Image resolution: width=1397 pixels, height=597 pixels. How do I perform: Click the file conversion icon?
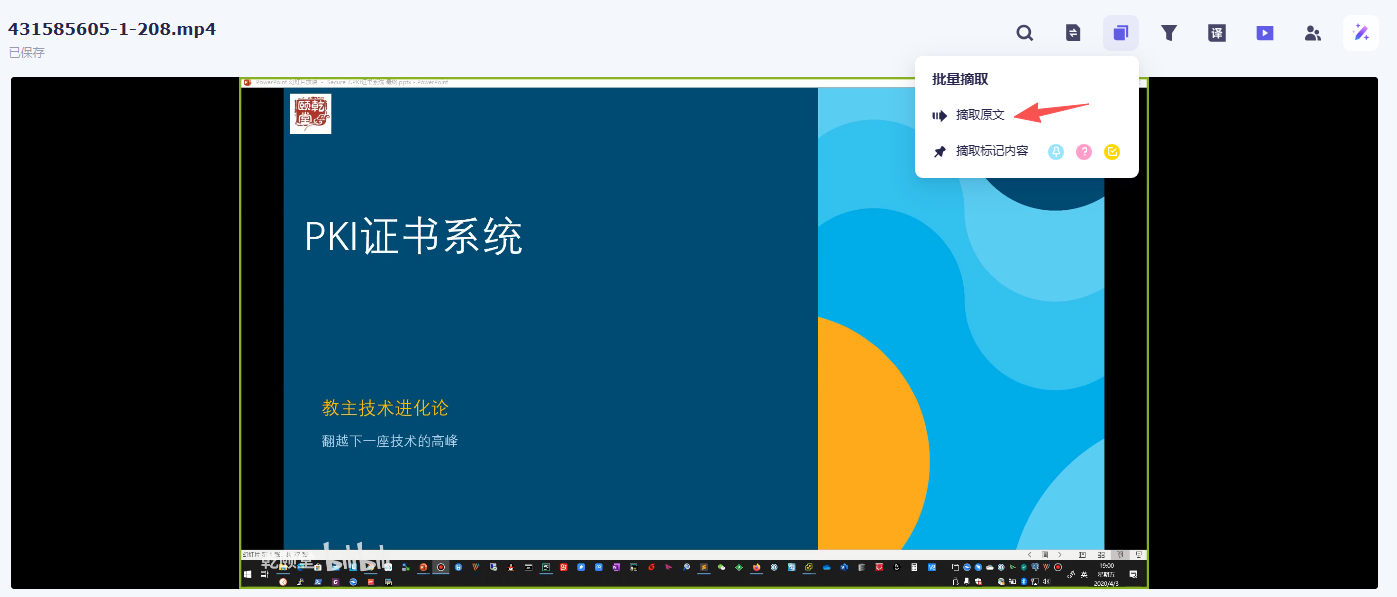1072,32
